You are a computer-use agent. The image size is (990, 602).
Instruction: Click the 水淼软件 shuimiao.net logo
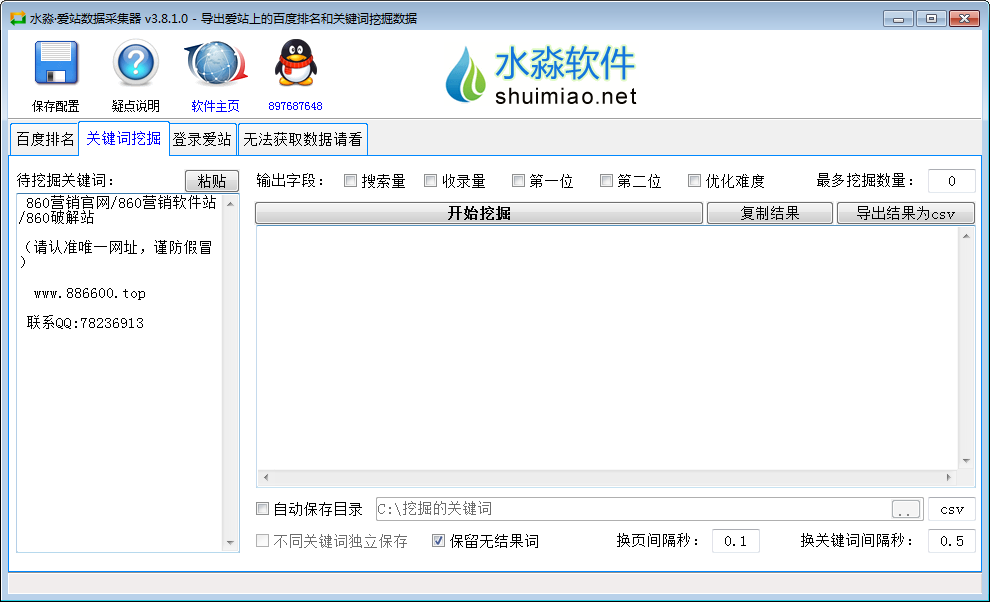click(541, 74)
